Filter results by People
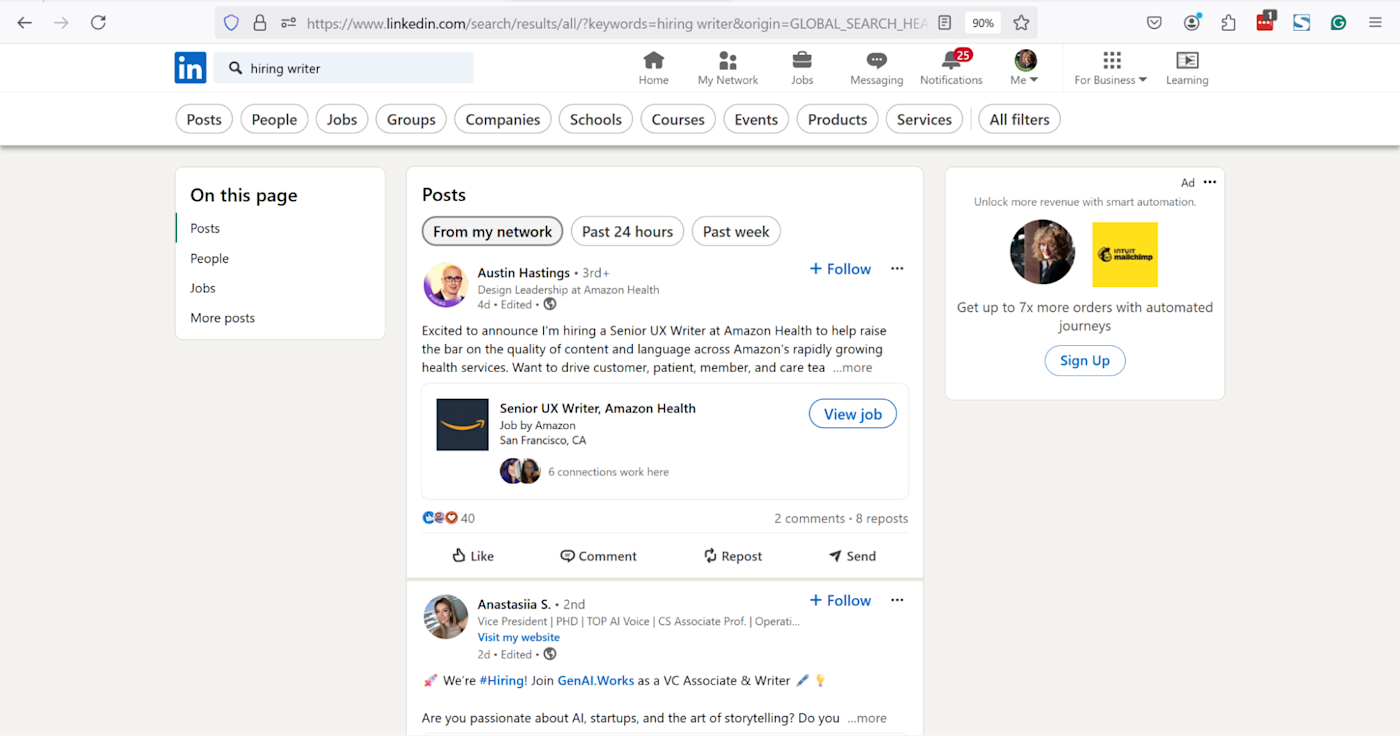Viewport: 1400px width, 736px height. pyautogui.click(x=274, y=119)
